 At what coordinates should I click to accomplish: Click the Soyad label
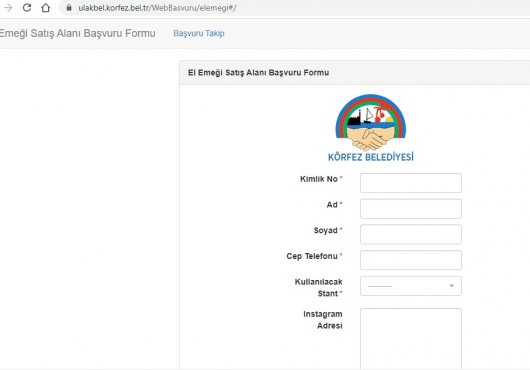(326, 230)
